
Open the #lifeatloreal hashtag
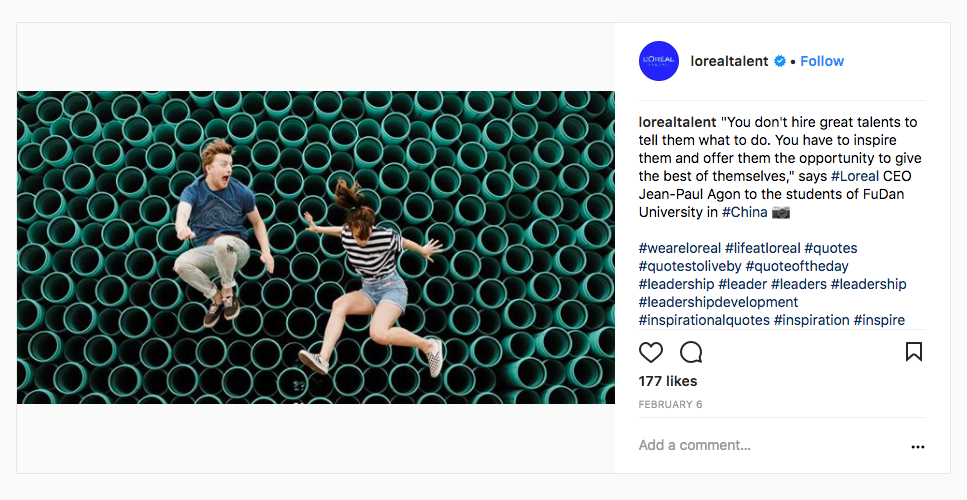pos(763,248)
